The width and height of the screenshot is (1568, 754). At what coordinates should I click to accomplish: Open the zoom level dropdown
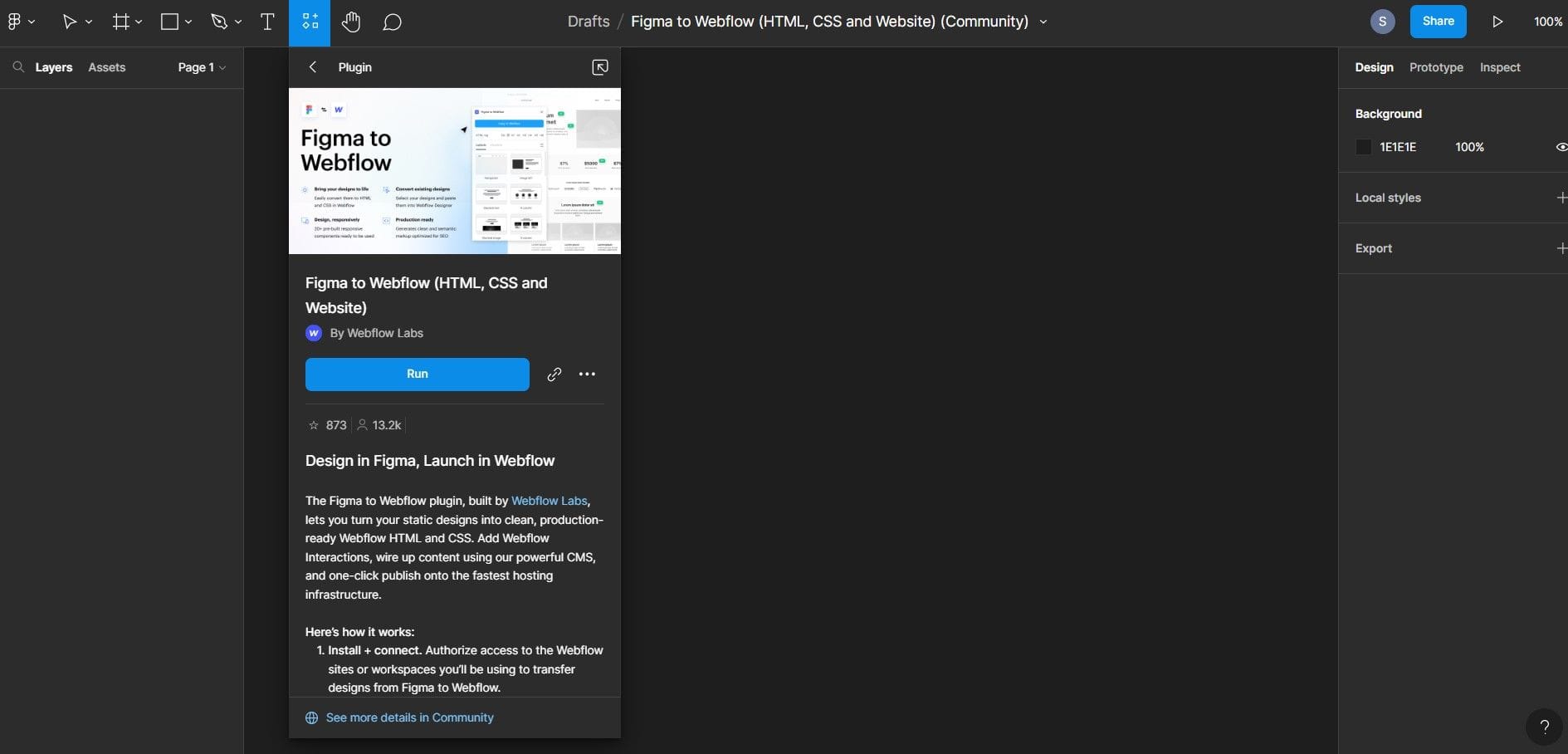1546,22
